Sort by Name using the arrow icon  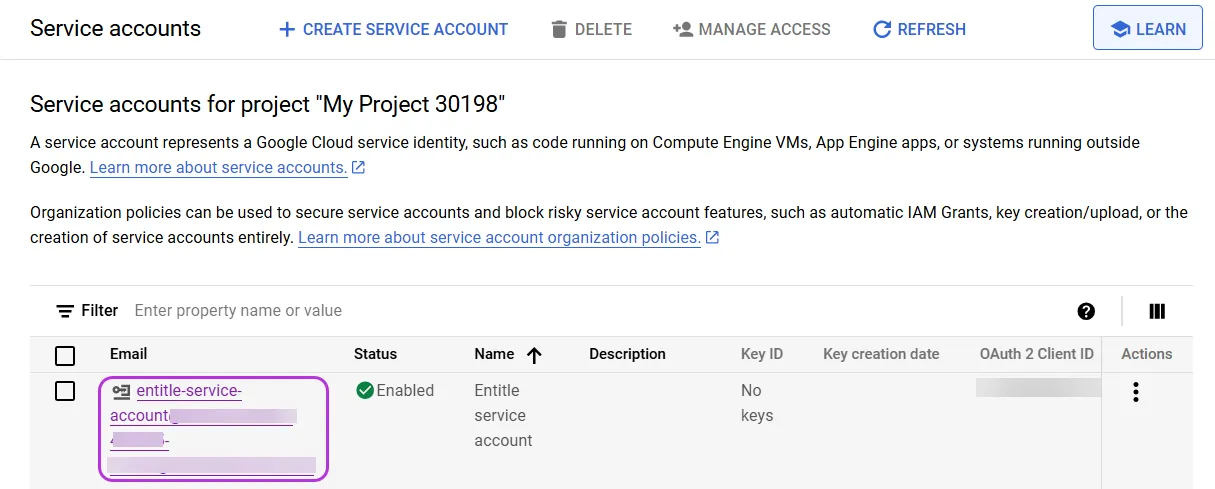[x=534, y=355]
